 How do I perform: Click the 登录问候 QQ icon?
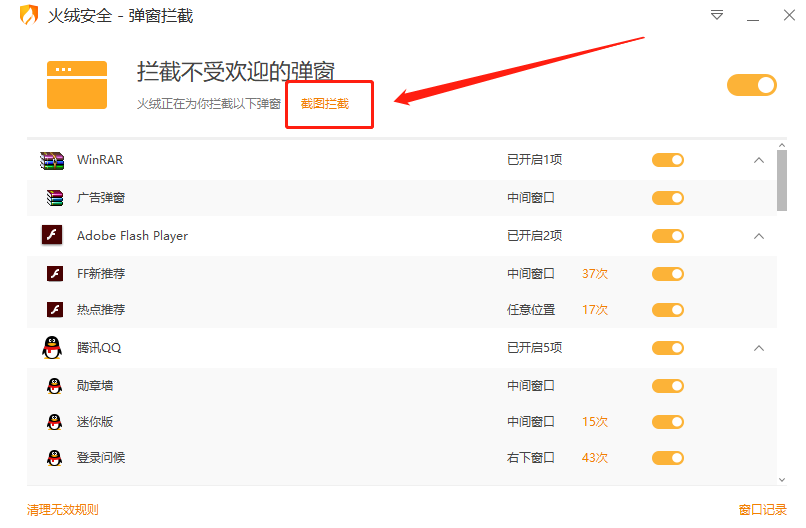[x=54, y=458]
